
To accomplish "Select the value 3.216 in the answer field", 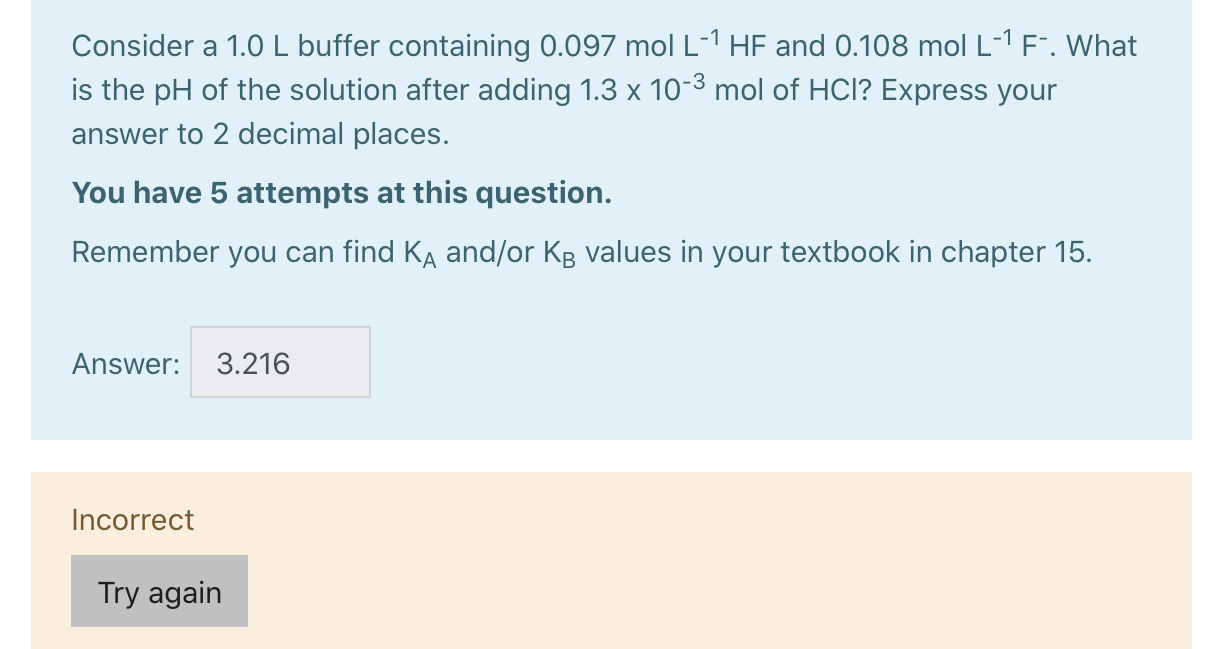I will point(251,362).
